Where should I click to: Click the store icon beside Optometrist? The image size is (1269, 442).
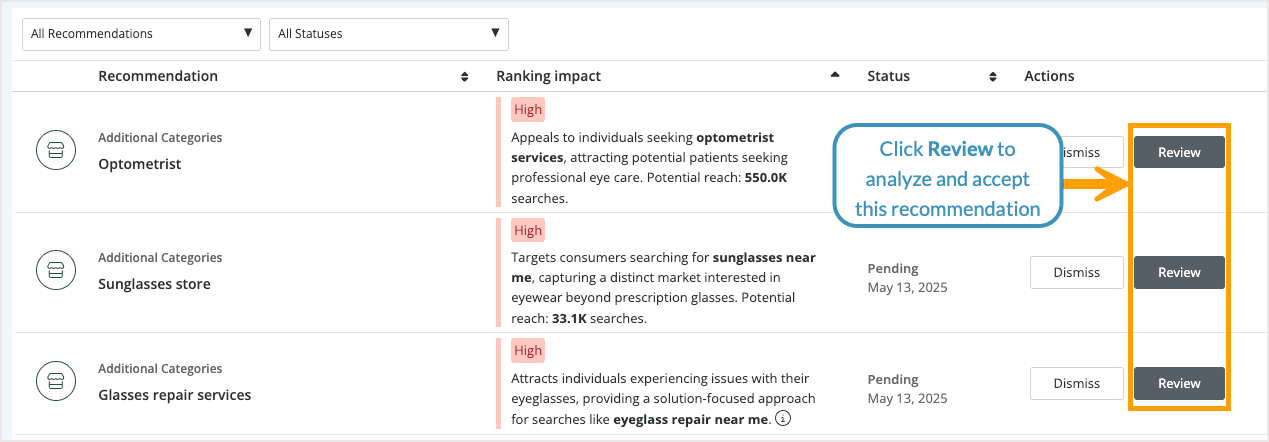coord(56,152)
